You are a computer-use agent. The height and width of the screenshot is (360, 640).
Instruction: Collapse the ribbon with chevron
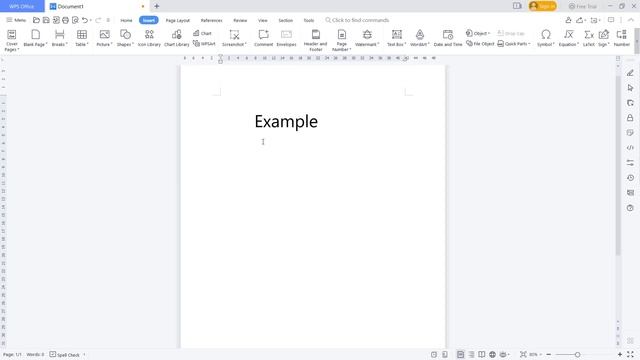(631, 20)
